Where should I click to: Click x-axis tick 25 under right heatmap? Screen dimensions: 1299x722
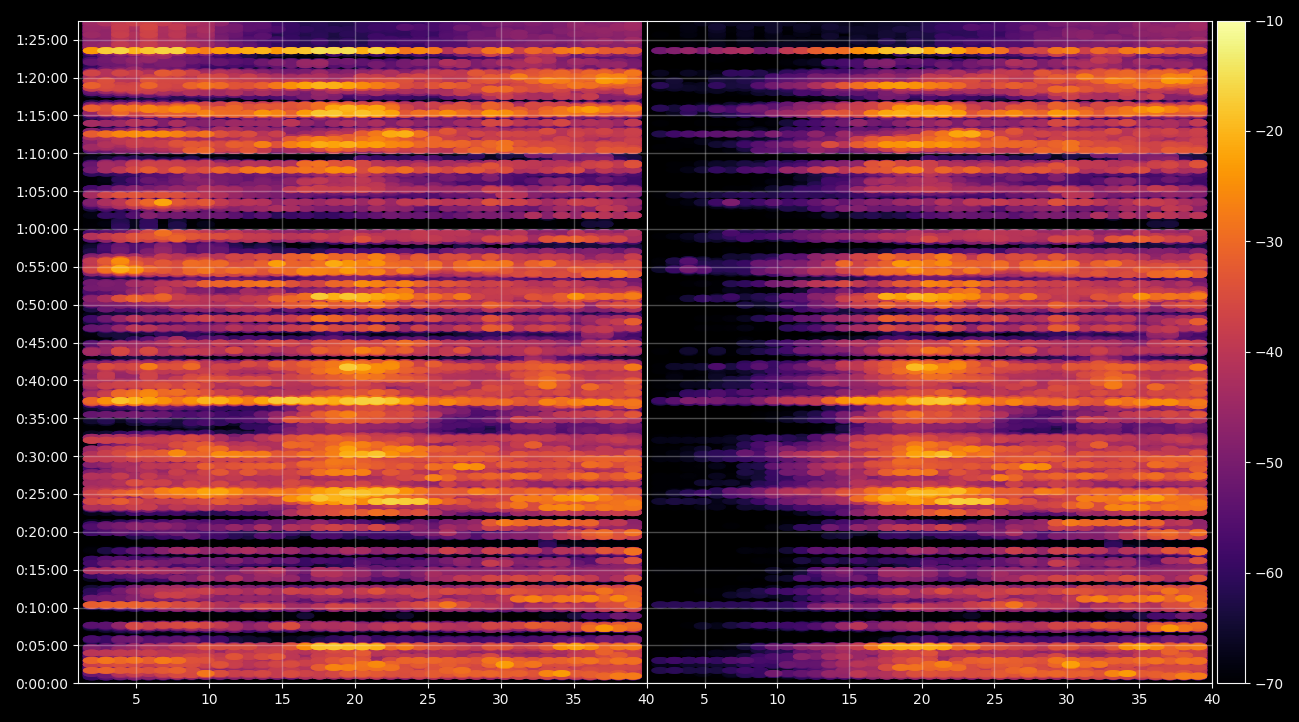[995, 699]
